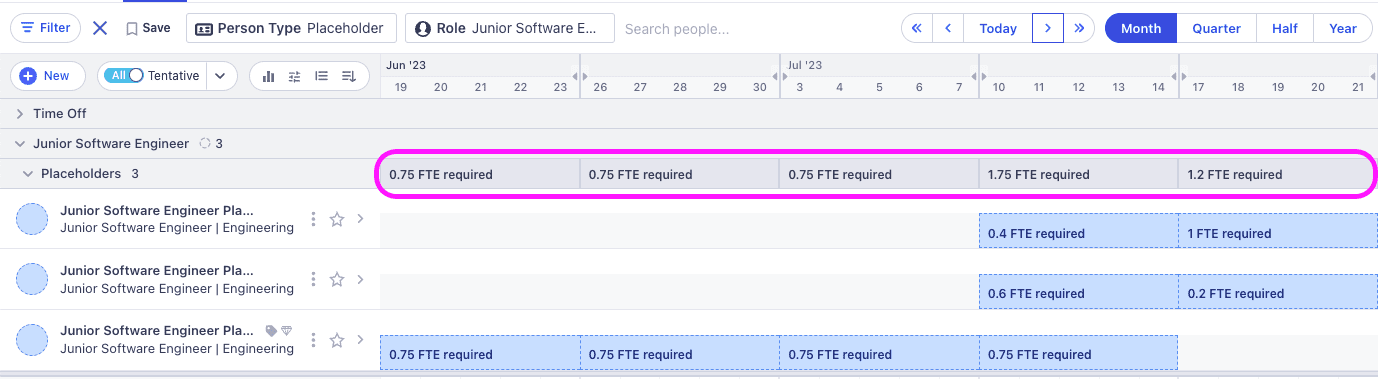Clear filters with the X icon
The width and height of the screenshot is (1378, 379).
tap(100, 28)
